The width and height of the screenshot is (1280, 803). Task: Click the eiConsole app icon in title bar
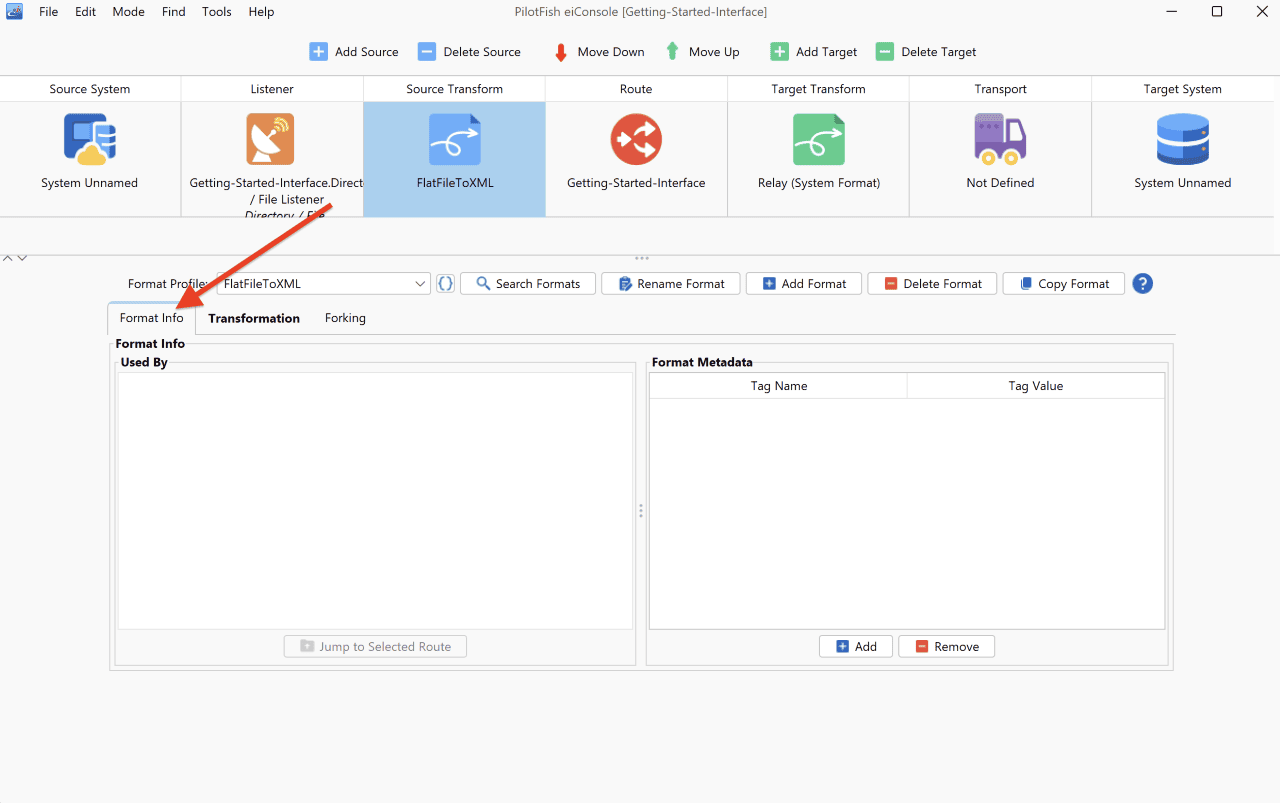15,12
